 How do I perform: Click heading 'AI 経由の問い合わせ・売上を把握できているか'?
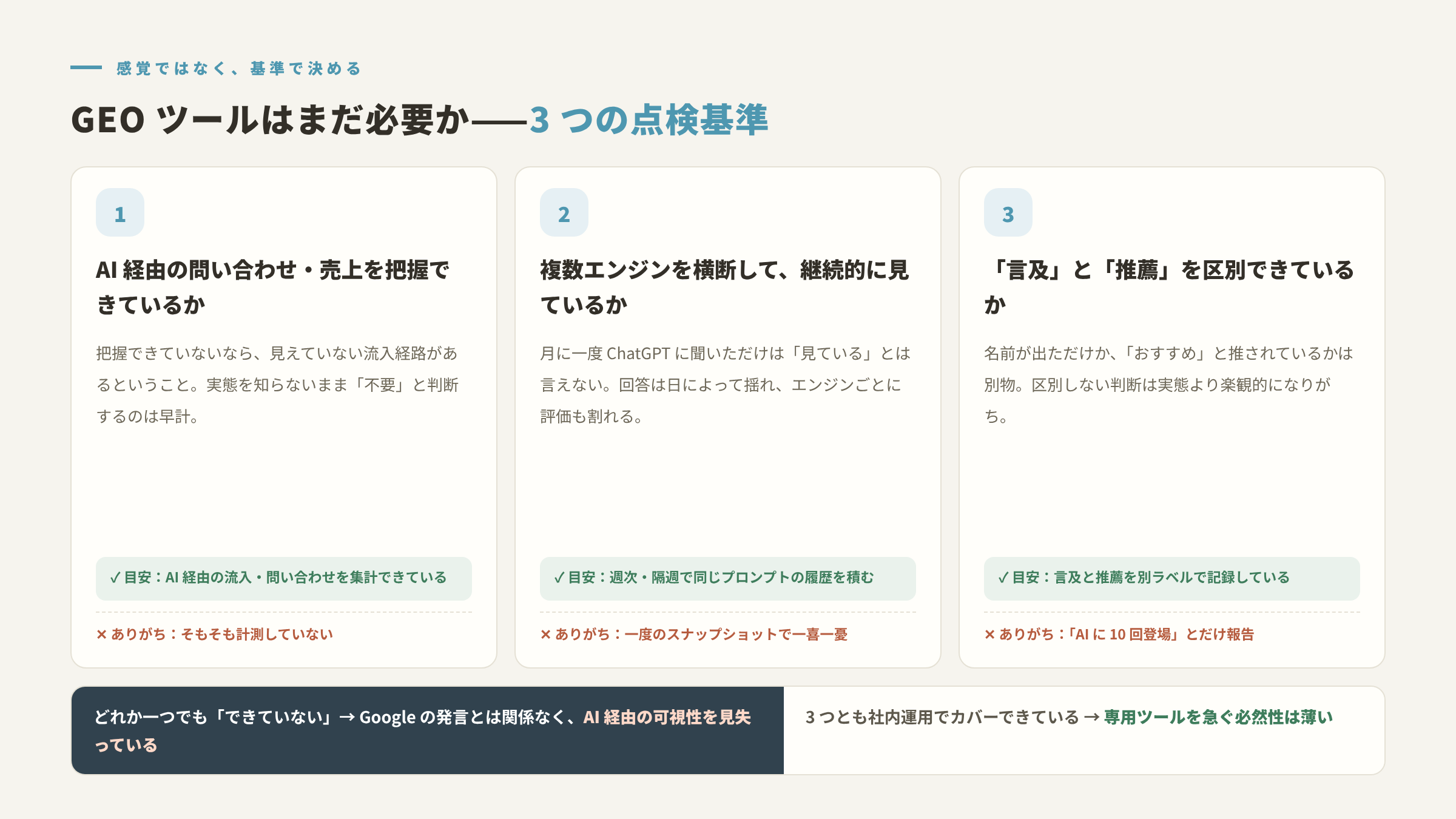[273, 287]
